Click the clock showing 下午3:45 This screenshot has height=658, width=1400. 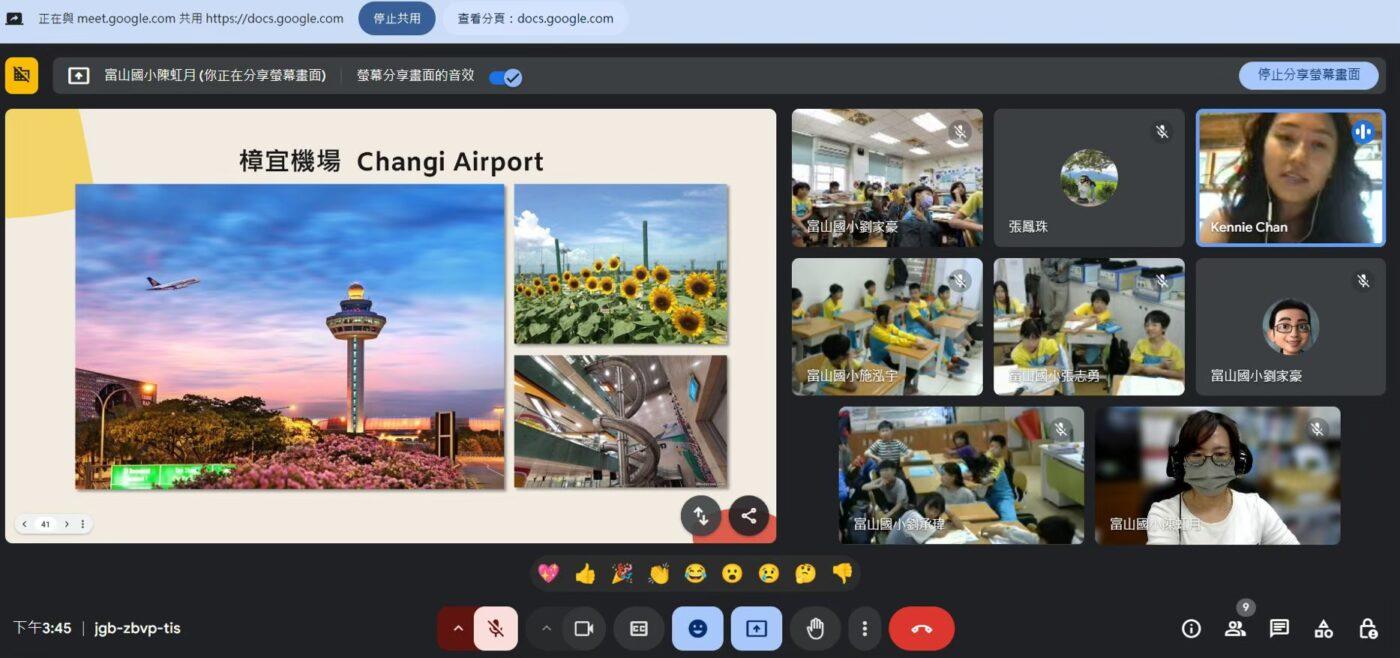[42, 629]
